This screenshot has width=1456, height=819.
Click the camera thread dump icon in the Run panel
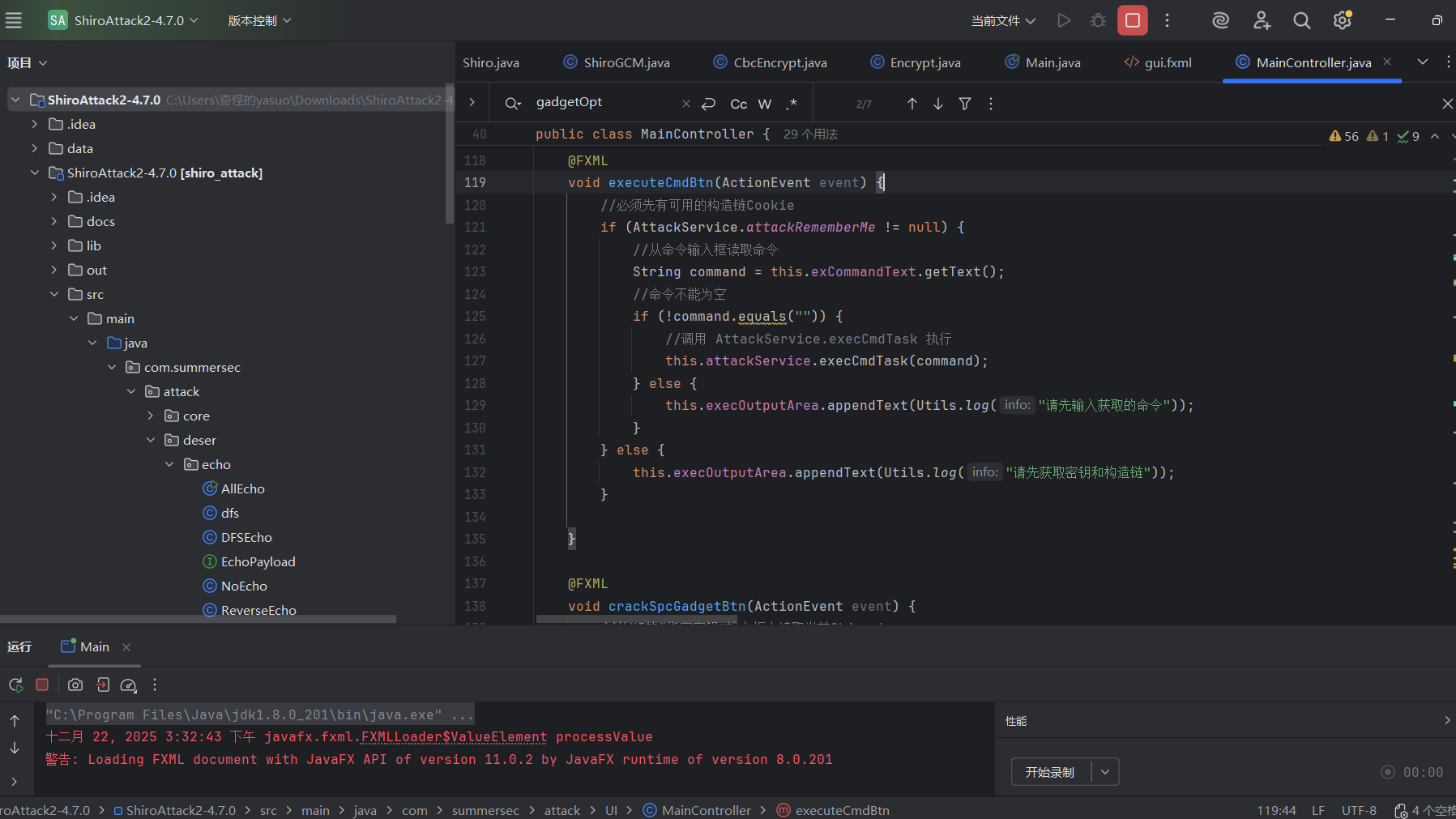(75, 685)
